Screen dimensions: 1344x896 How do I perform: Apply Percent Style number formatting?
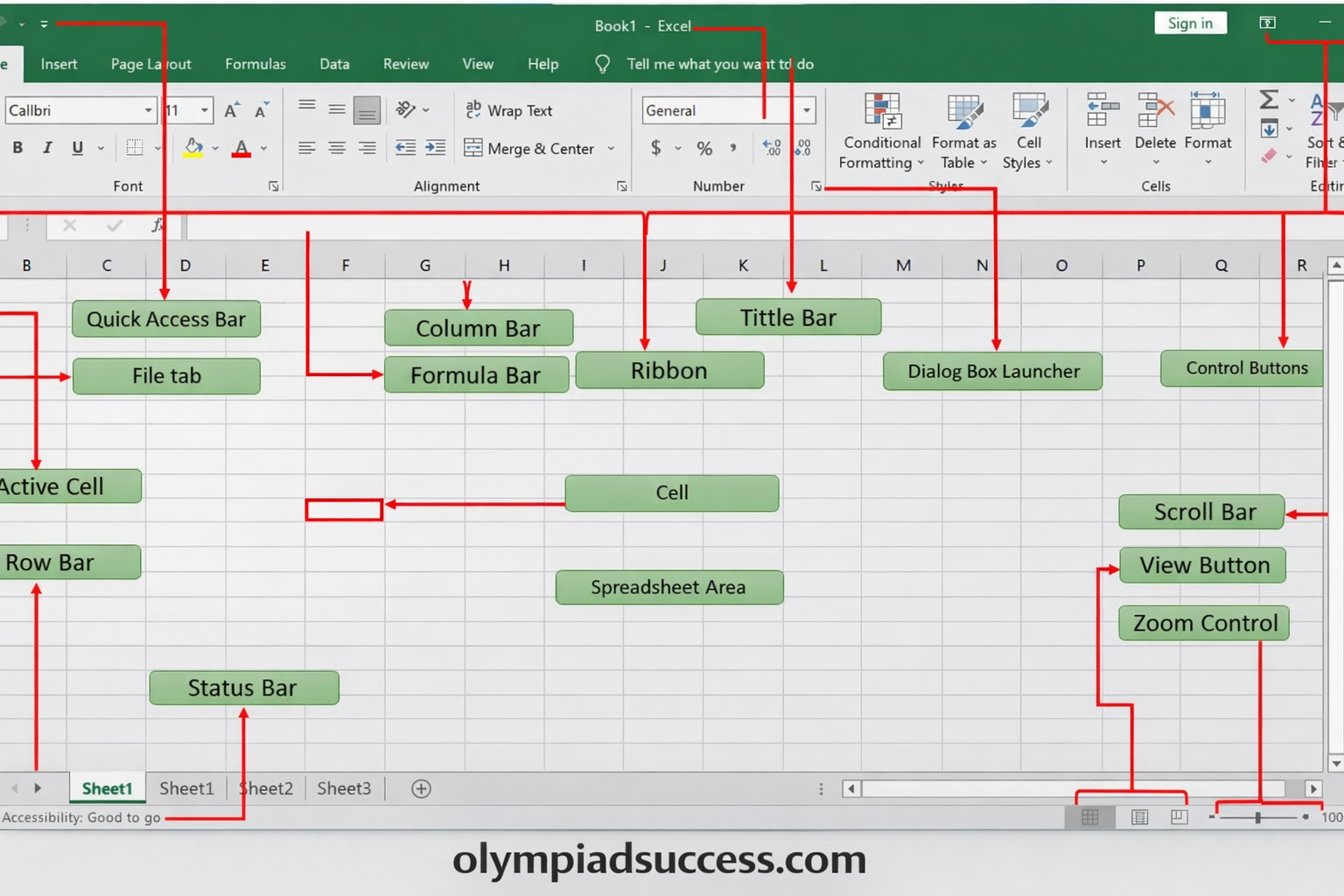point(703,148)
